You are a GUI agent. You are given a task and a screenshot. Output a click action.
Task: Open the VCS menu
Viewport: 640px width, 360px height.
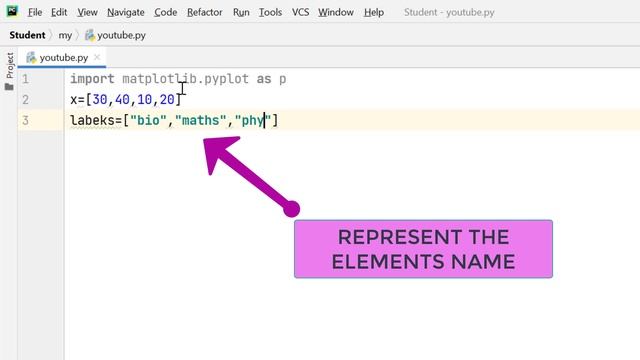click(x=300, y=12)
